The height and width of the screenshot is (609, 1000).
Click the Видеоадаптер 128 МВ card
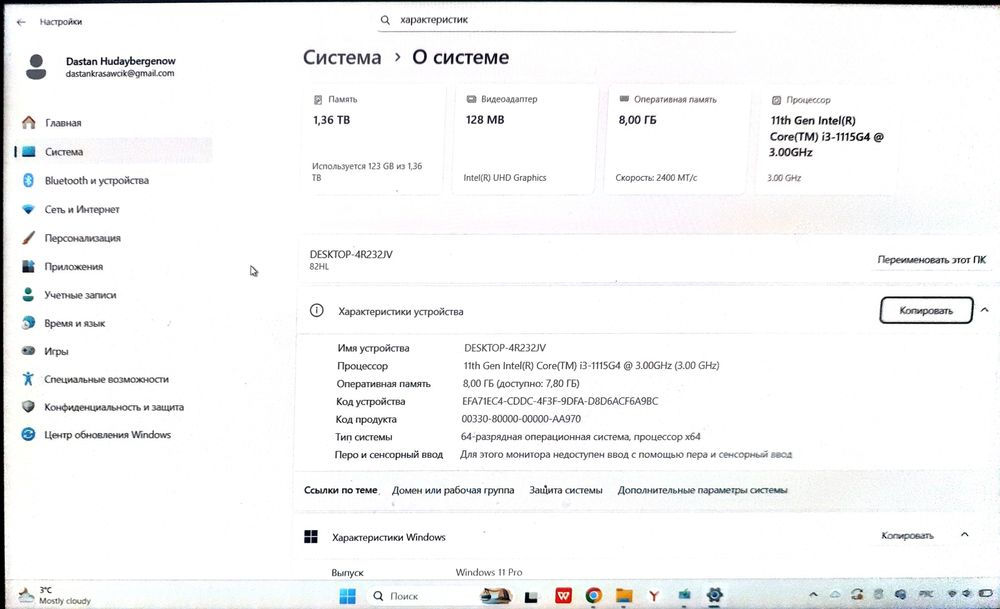point(526,139)
